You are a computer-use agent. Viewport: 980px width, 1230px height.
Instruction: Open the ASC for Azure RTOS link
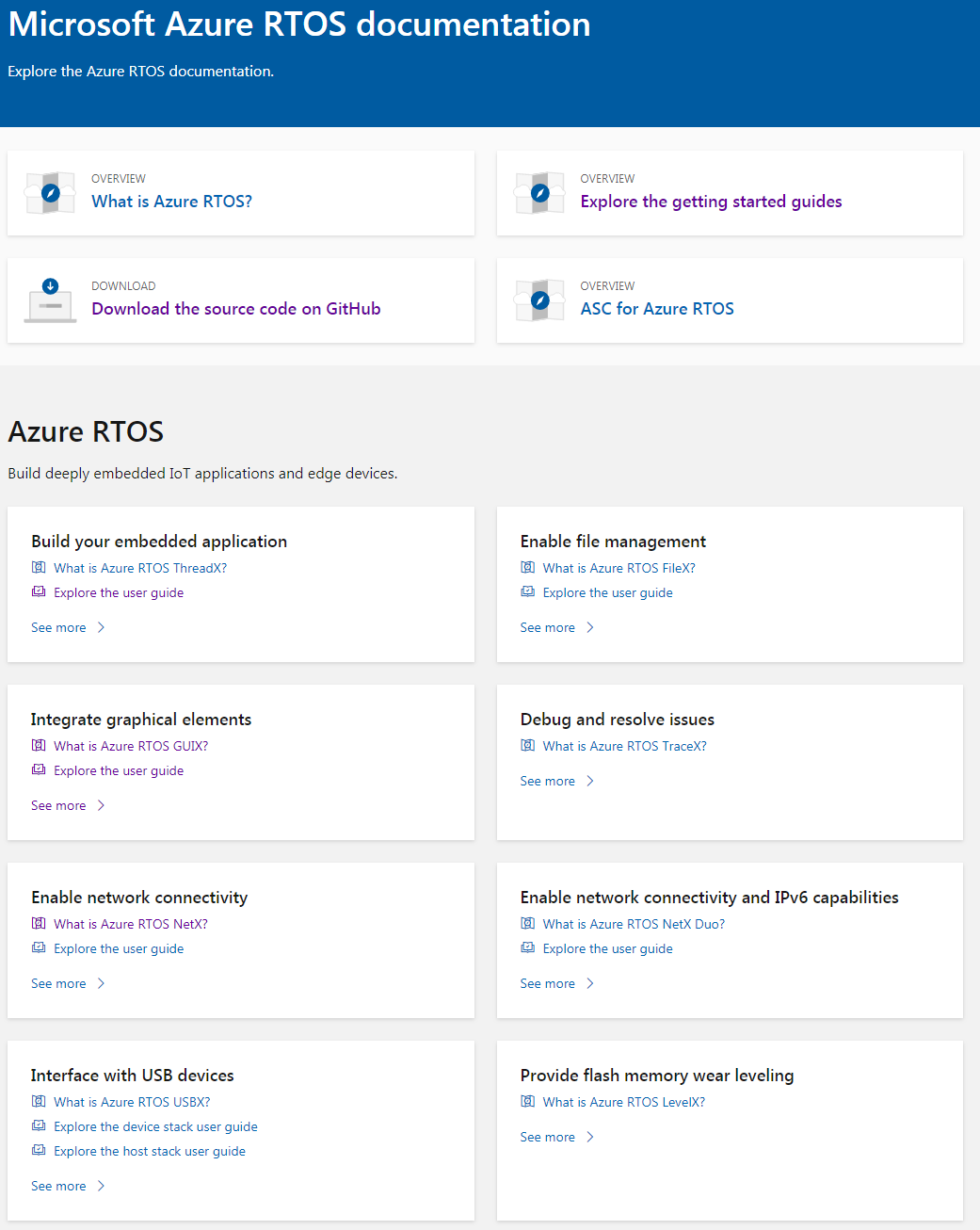(657, 309)
